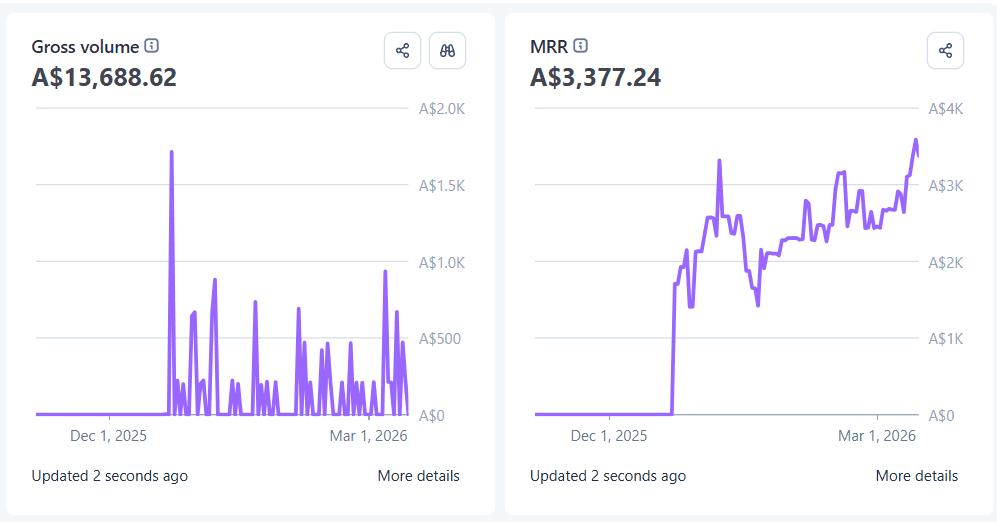The height and width of the screenshot is (522, 997).
Task: Click the A$2.0K axis label on Gross volume
Action: click(x=442, y=109)
